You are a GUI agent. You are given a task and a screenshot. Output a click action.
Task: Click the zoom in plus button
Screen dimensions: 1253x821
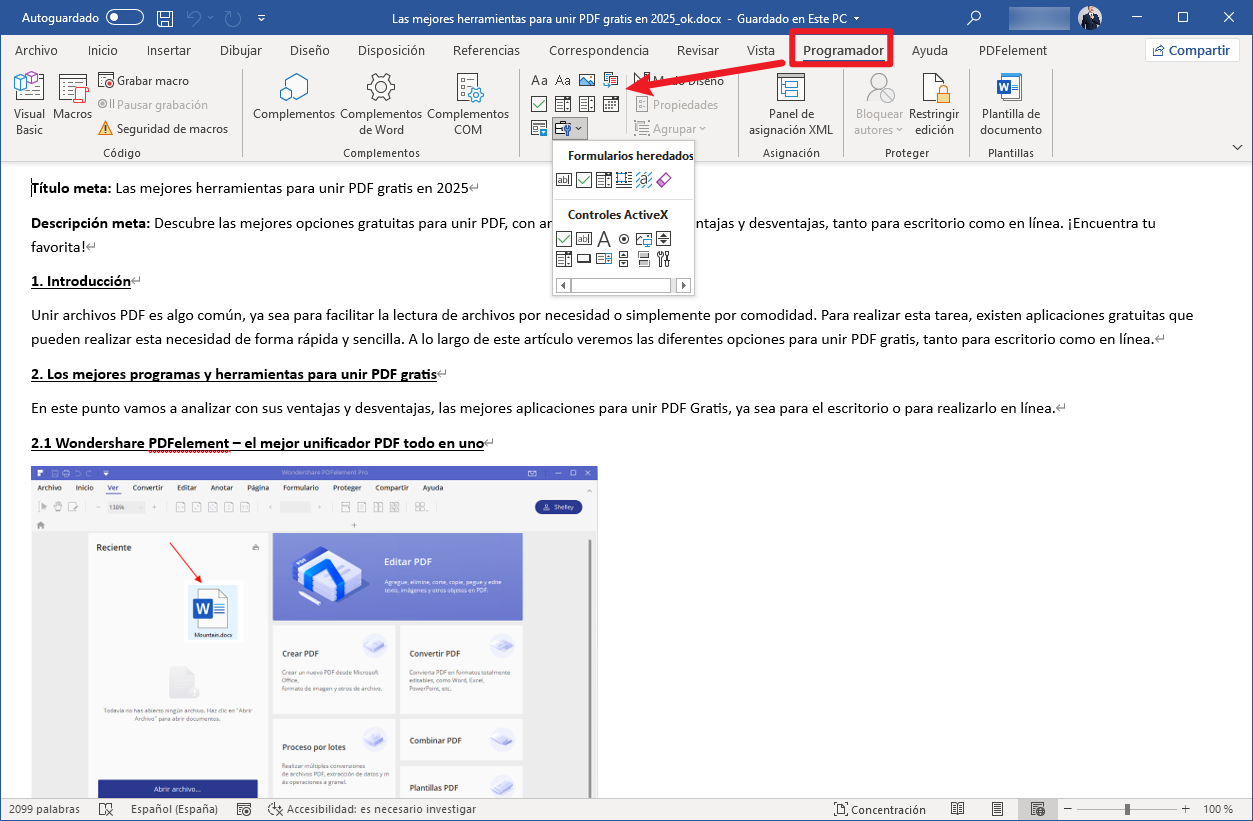1186,809
